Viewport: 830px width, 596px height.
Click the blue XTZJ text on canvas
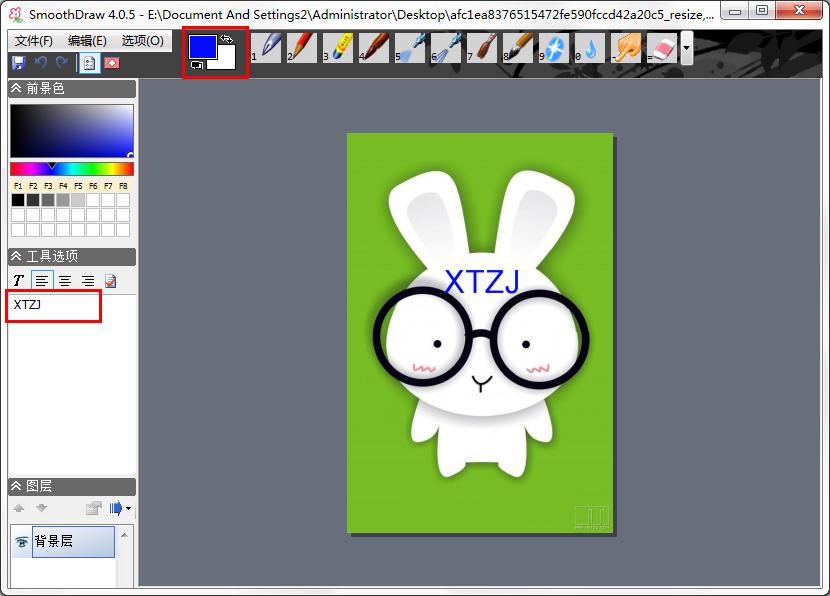click(x=482, y=282)
